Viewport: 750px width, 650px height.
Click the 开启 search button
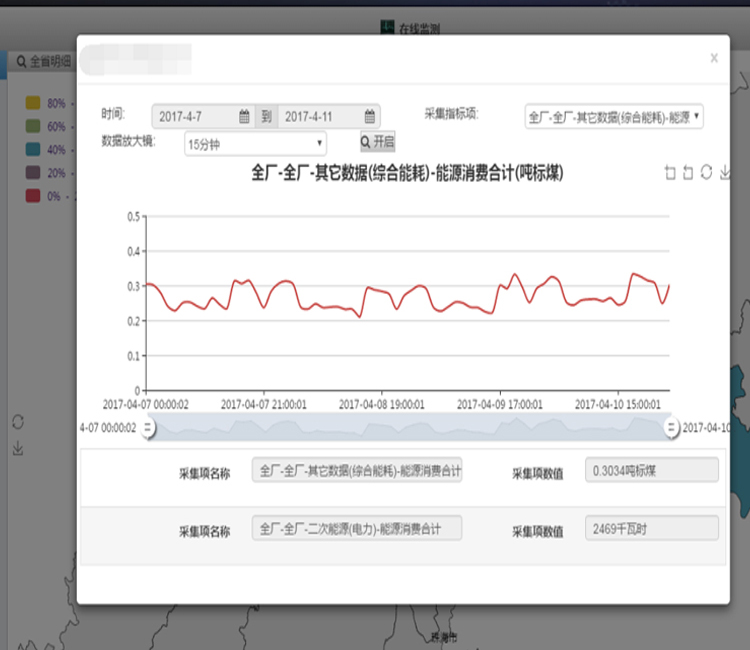(377, 142)
